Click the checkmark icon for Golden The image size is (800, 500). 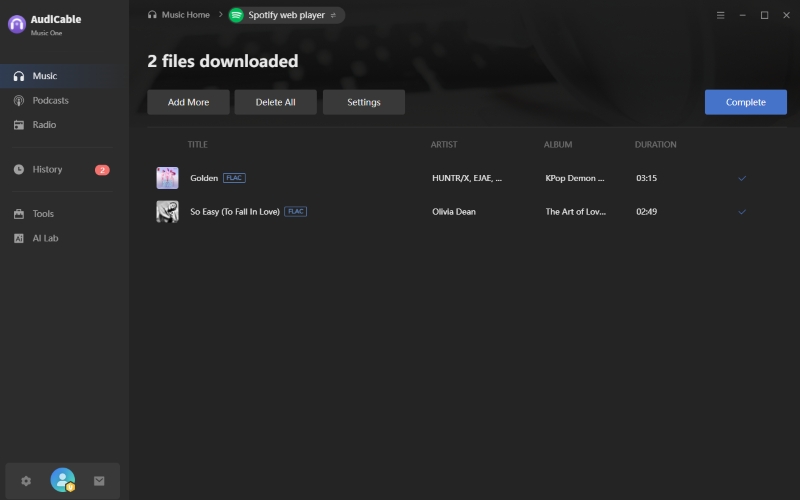742,178
